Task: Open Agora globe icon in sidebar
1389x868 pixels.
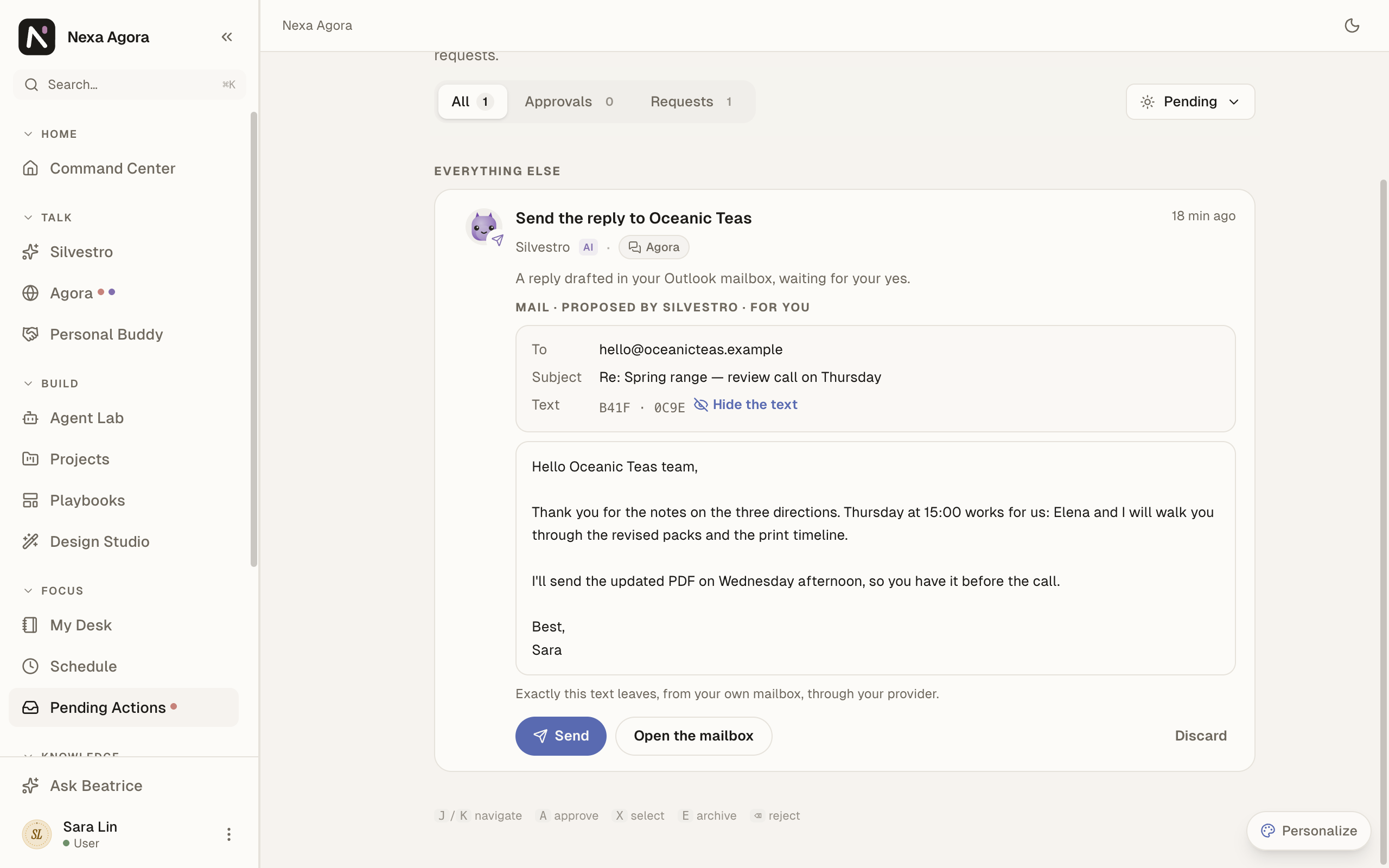Action: click(30, 293)
